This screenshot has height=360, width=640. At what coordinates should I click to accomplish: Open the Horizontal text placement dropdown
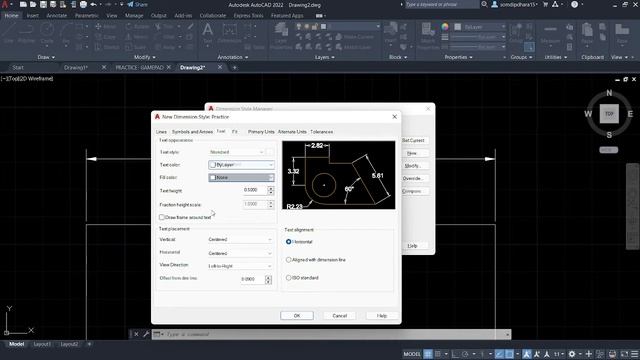coord(240,253)
